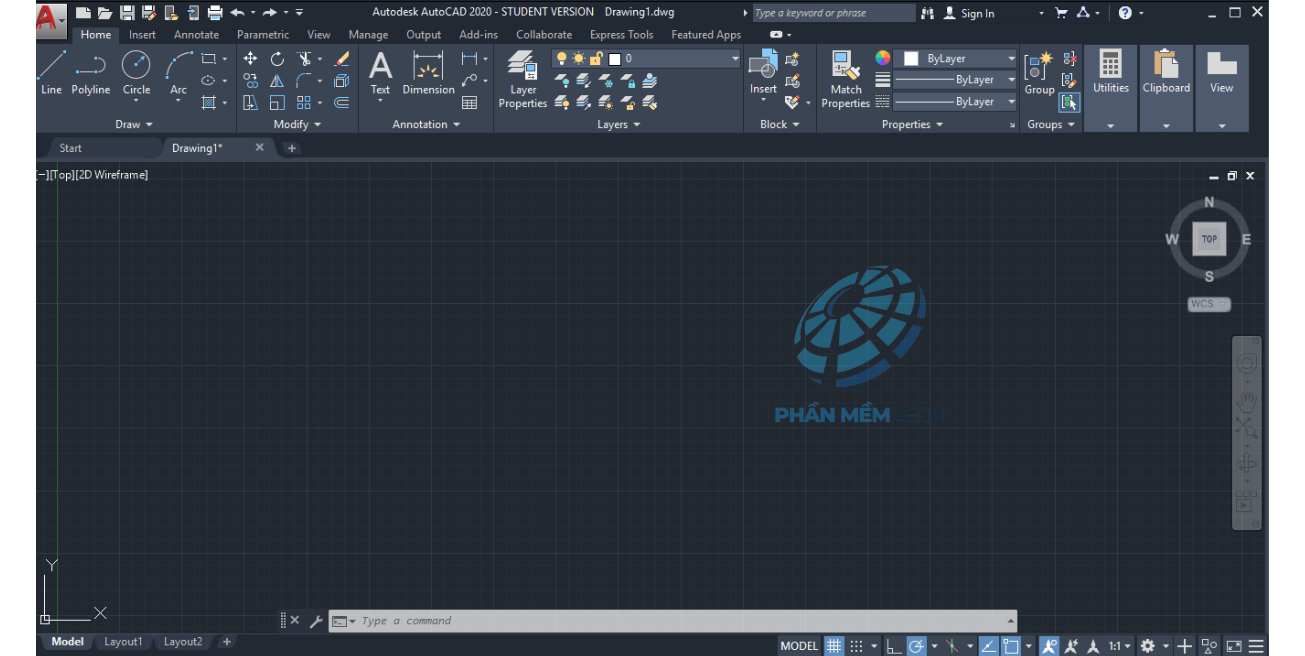
Task: Click the Dimension tool
Action: 428,73
